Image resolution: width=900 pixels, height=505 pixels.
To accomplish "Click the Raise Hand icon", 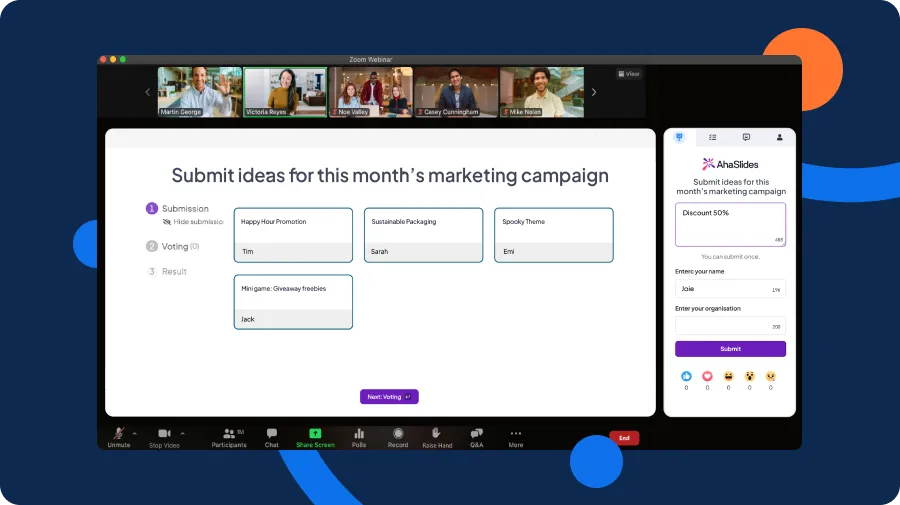I will [x=437, y=433].
